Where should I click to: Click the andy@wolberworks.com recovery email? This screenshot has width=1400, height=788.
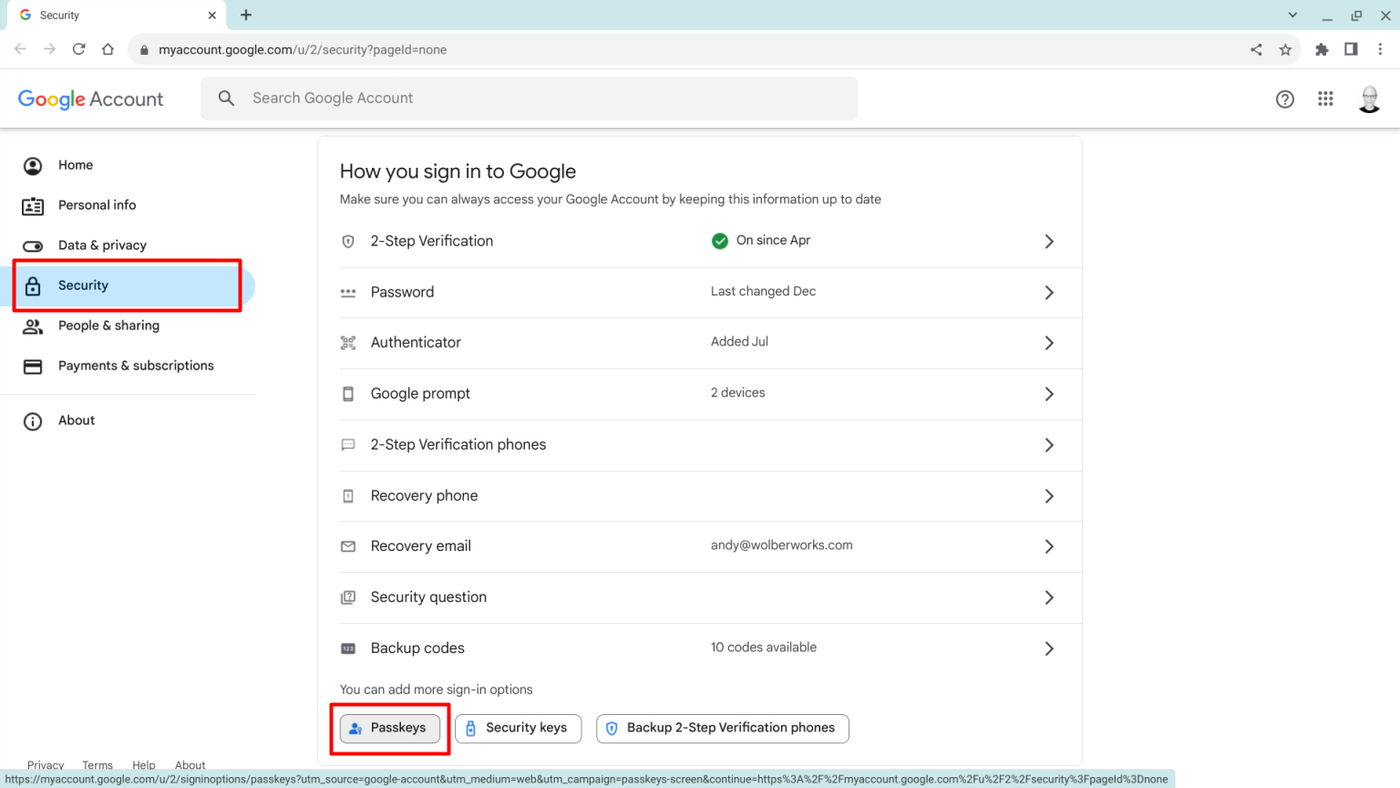(781, 545)
